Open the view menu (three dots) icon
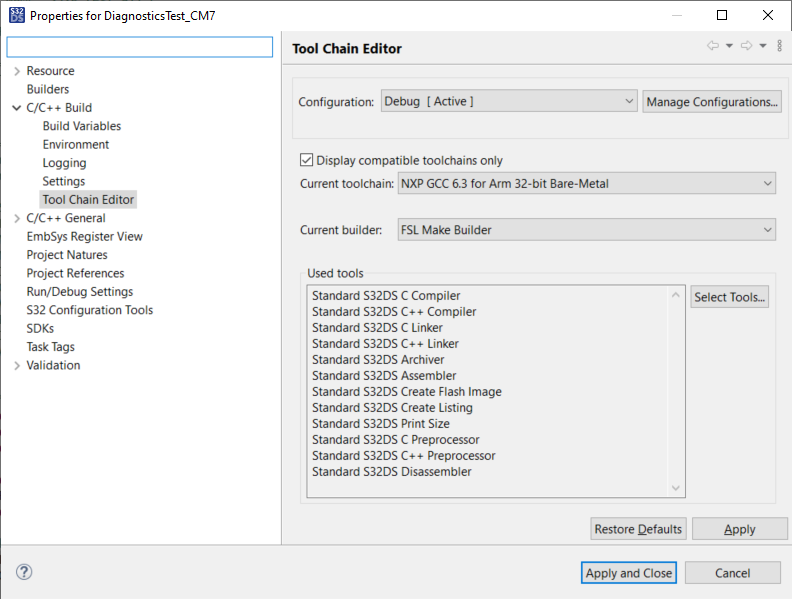 780,46
